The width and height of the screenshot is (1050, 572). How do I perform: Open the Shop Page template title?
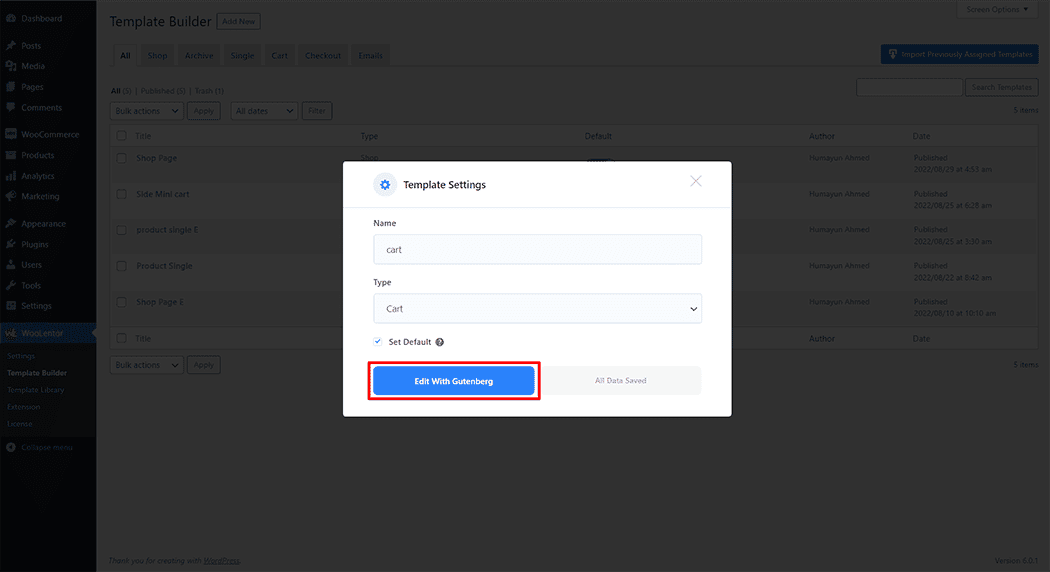tap(157, 158)
